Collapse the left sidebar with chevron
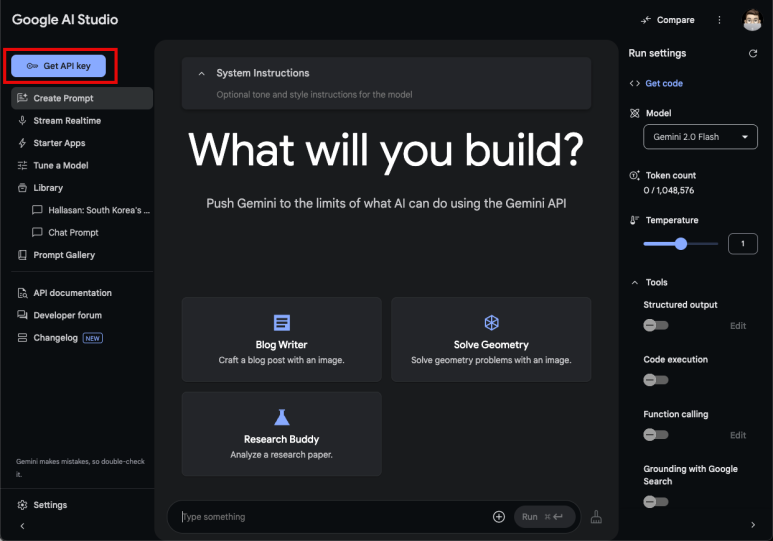This screenshot has width=773, height=541. (22, 526)
